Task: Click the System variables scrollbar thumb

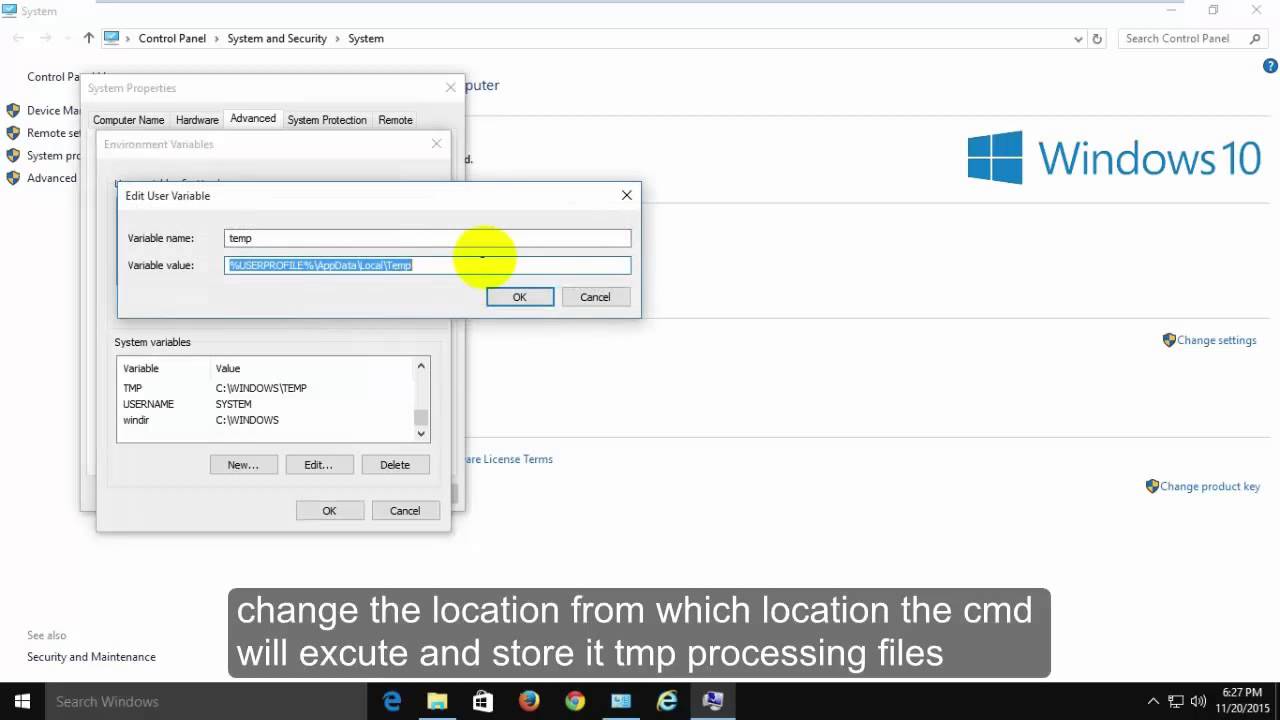Action: (421, 417)
